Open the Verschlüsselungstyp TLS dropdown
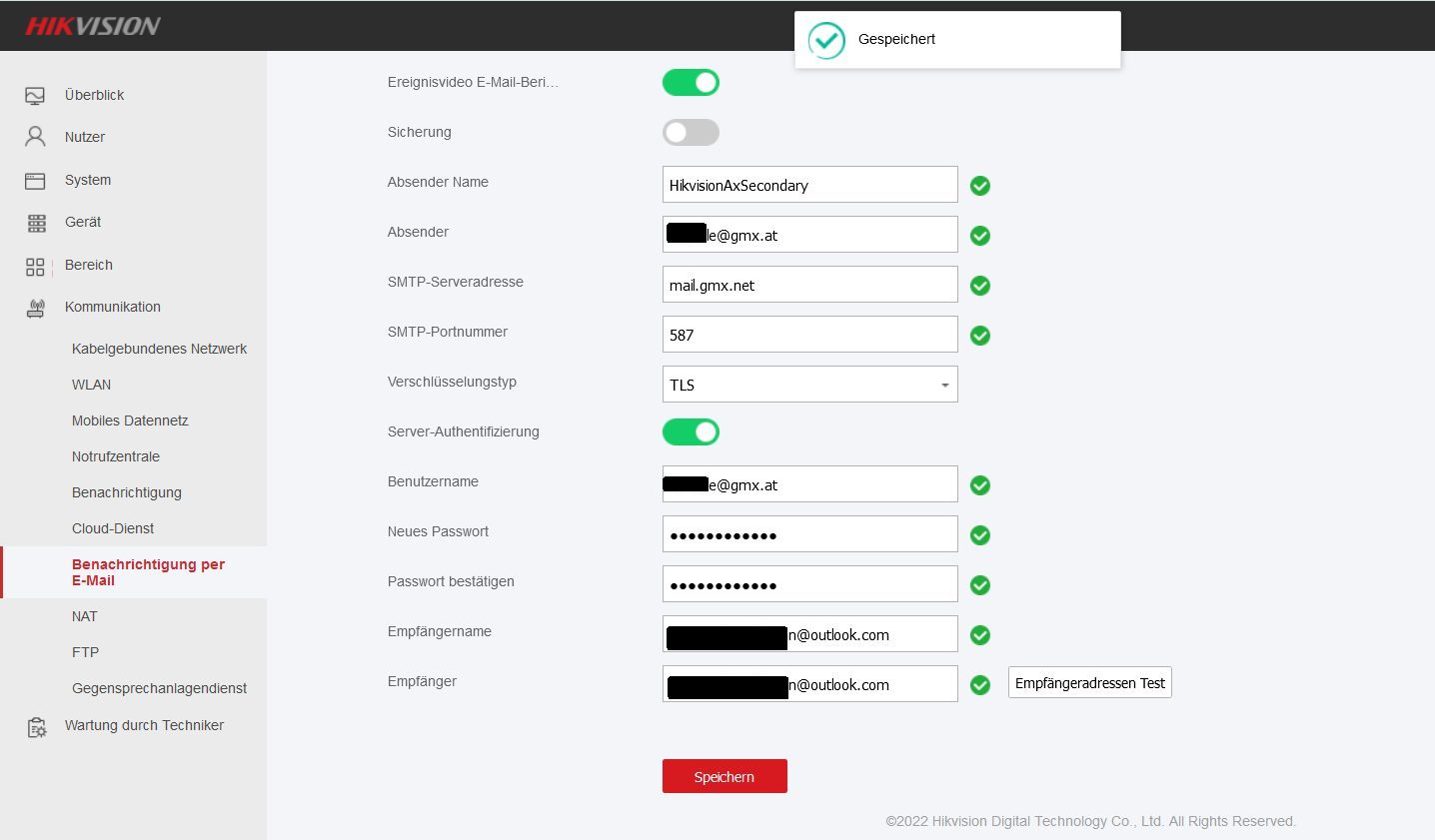Viewport: 1435px width, 840px height. pyautogui.click(x=809, y=385)
